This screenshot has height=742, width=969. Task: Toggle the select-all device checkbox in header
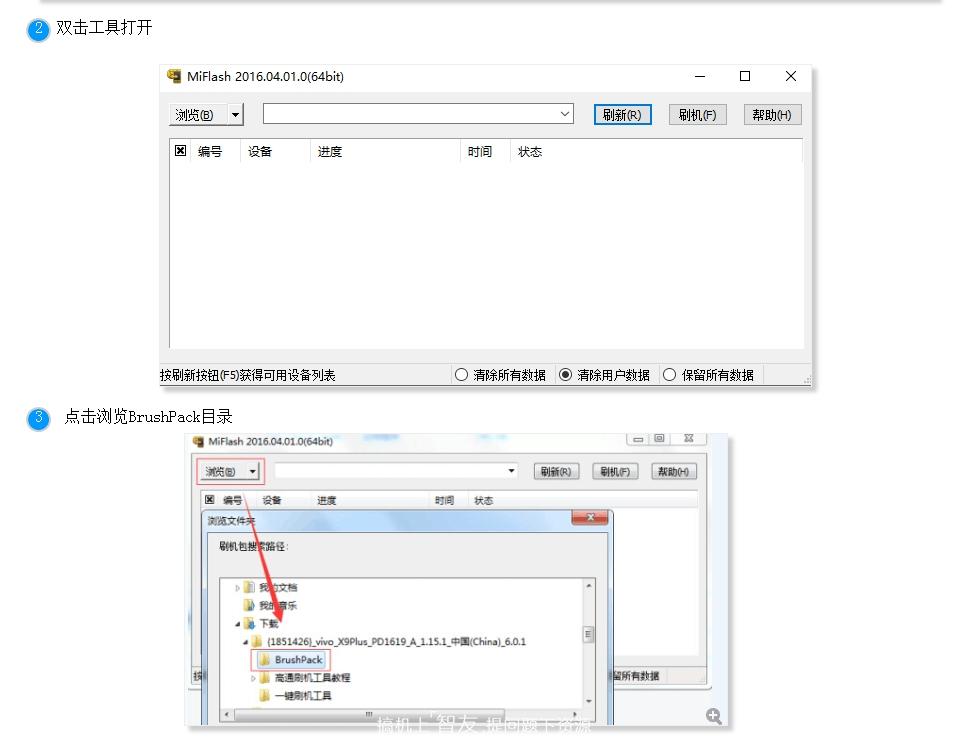click(x=181, y=151)
